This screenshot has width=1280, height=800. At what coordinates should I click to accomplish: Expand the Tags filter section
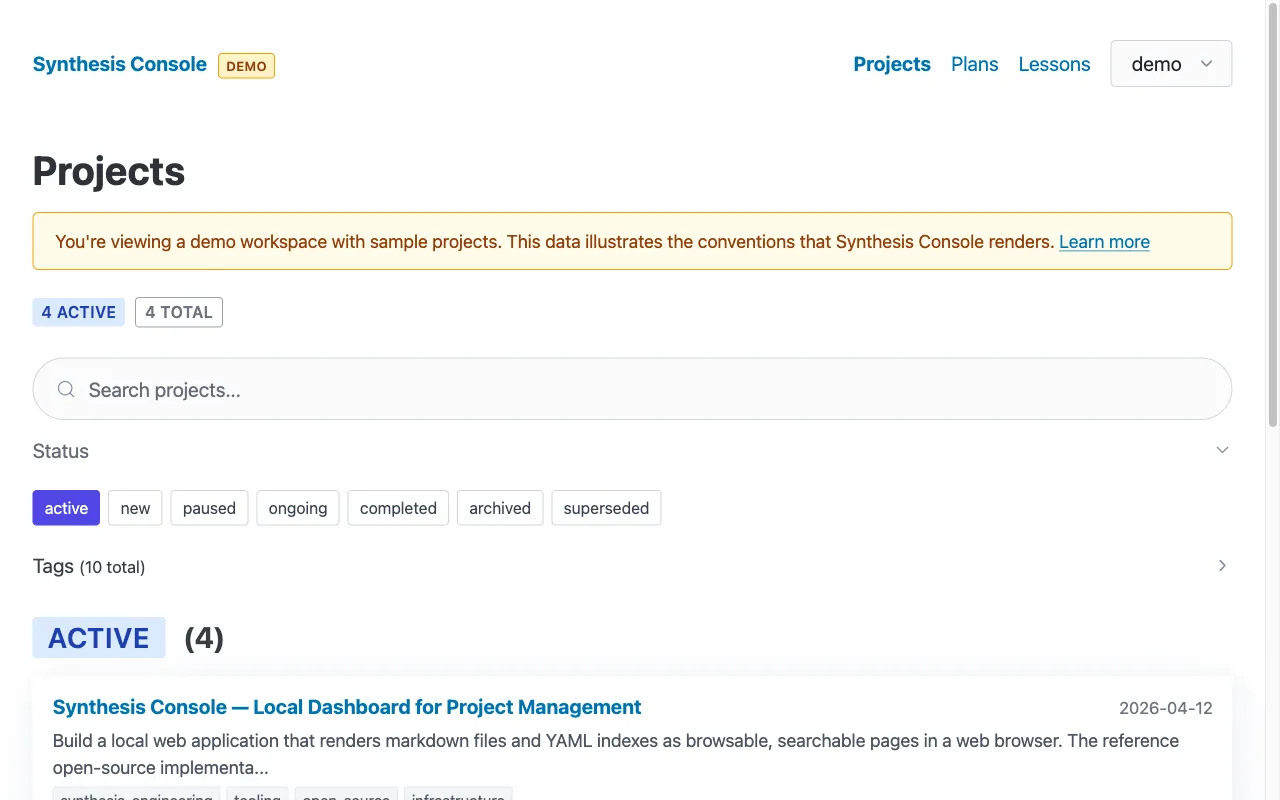pyautogui.click(x=1222, y=565)
